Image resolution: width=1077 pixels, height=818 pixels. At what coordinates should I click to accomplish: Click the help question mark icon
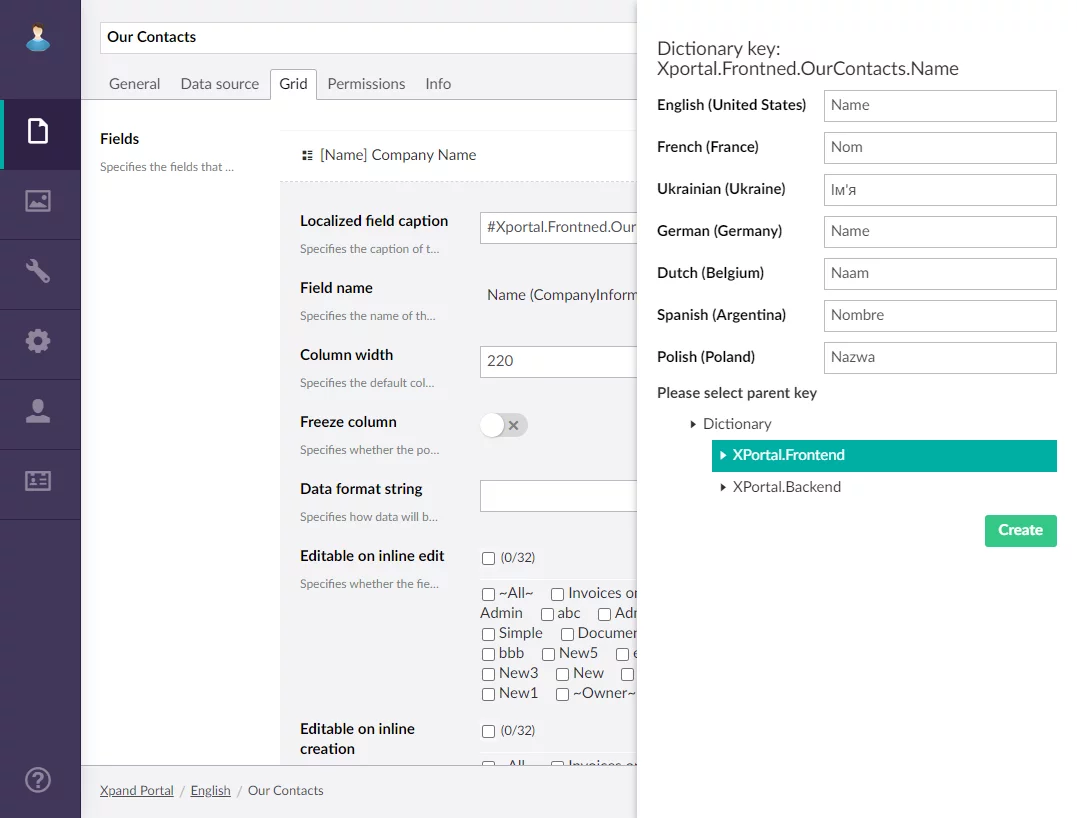coord(38,780)
